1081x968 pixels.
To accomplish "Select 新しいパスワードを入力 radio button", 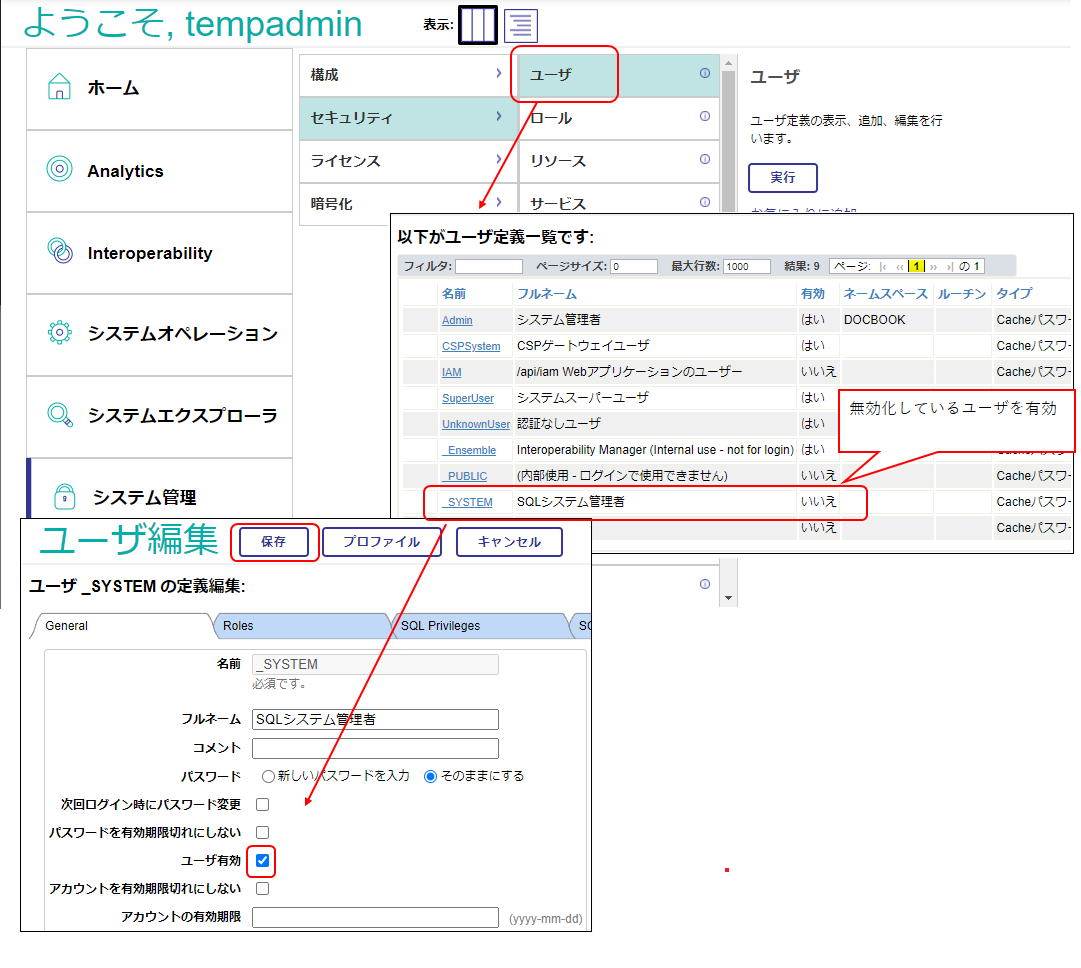I will (x=268, y=776).
